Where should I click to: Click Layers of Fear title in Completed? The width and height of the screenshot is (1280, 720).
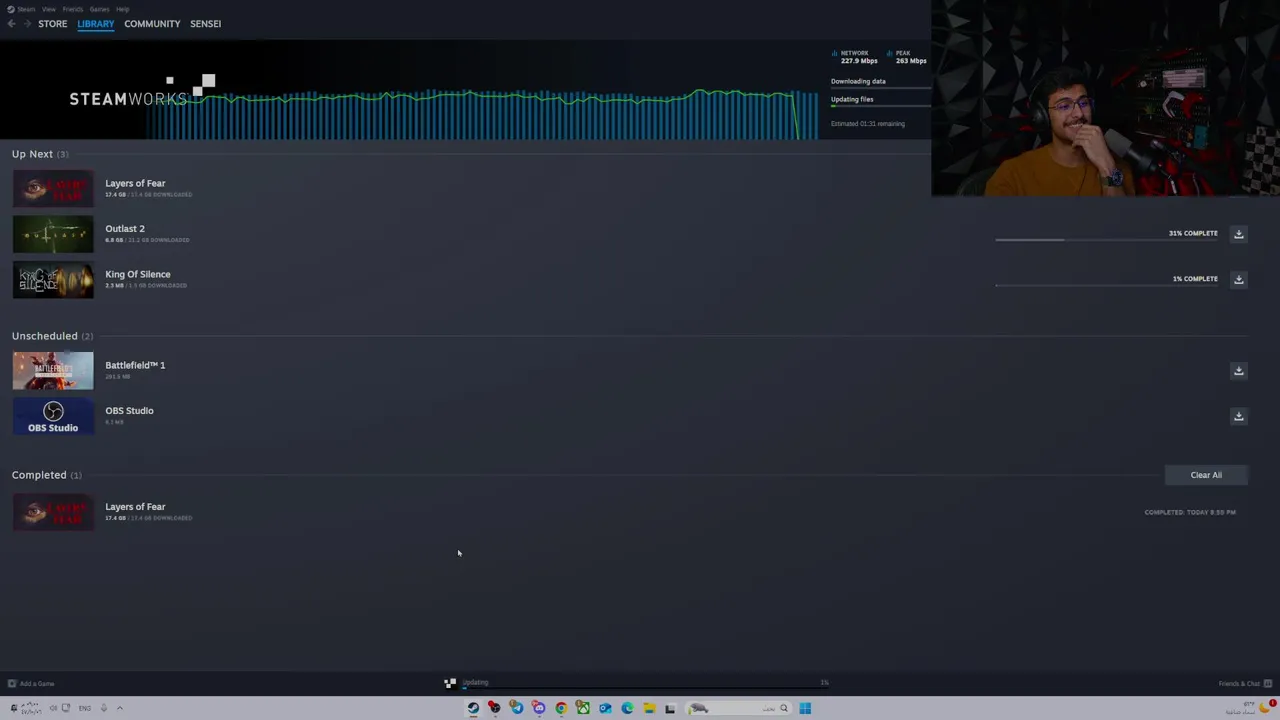(135, 507)
